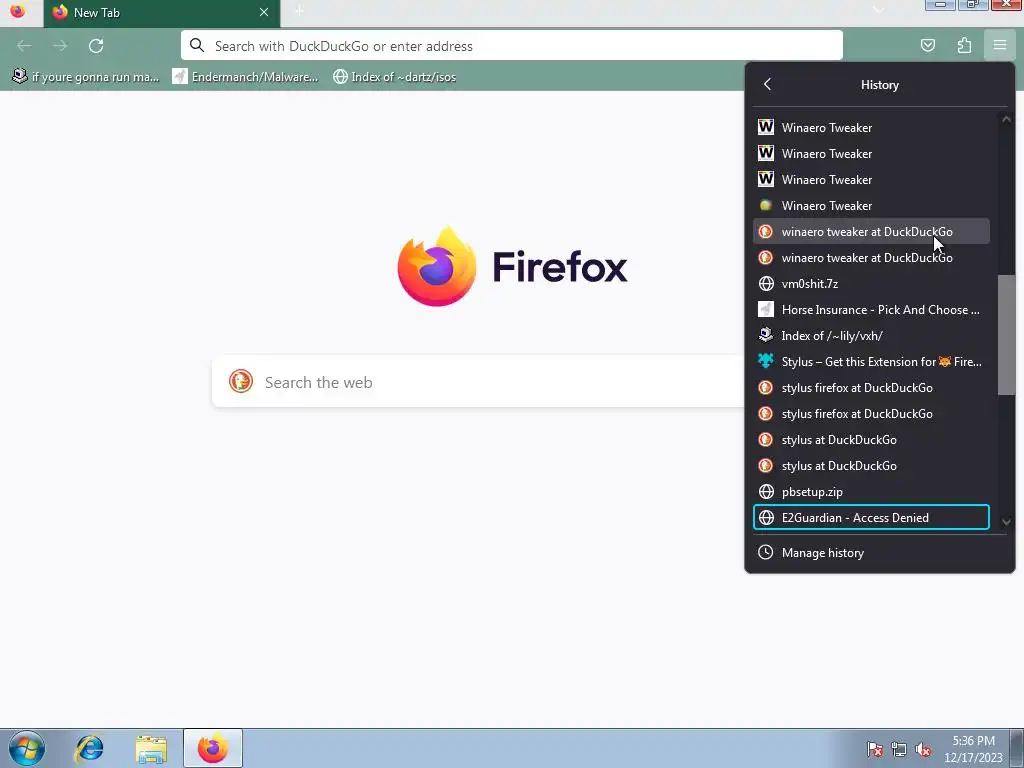Open Action Center flag tray icon
Viewport: 1024px width, 768px height.
(x=875, y=749)
